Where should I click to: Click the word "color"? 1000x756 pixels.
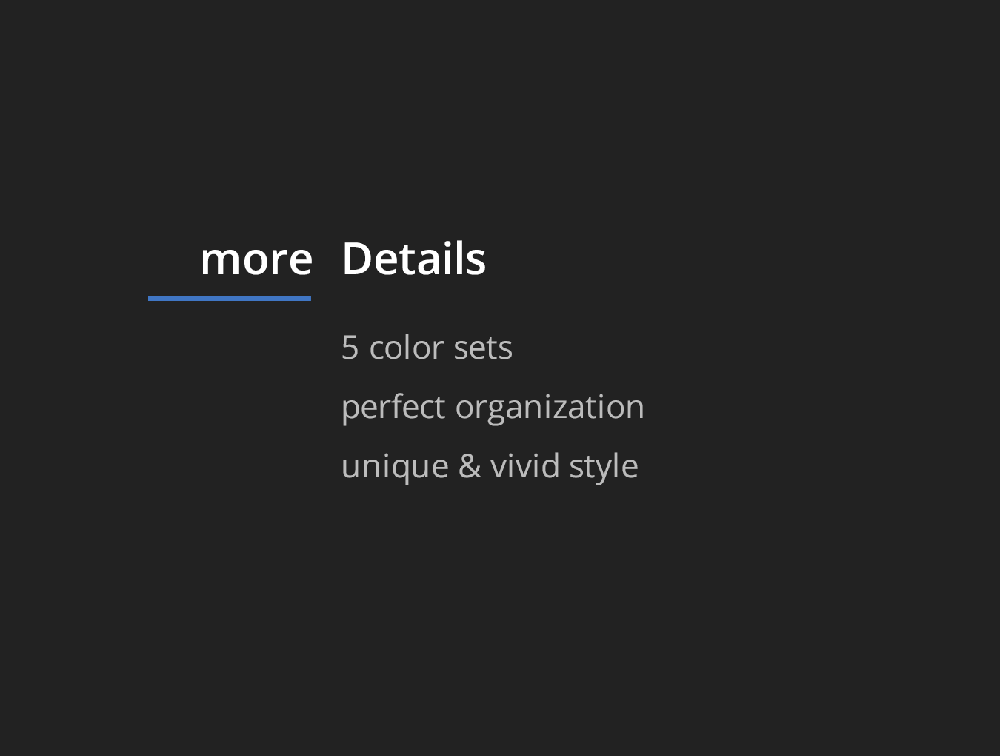click(x=406, y=348)
